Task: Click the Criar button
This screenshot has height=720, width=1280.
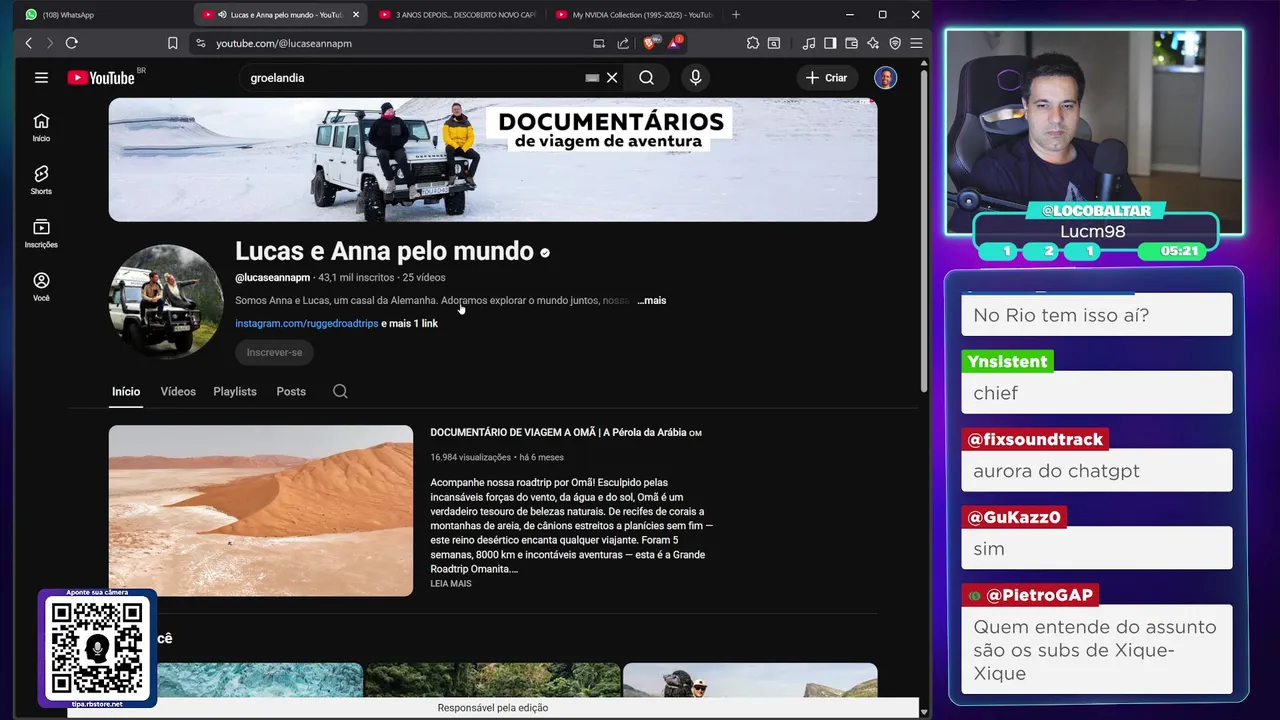Action: [x=826, y=77]
